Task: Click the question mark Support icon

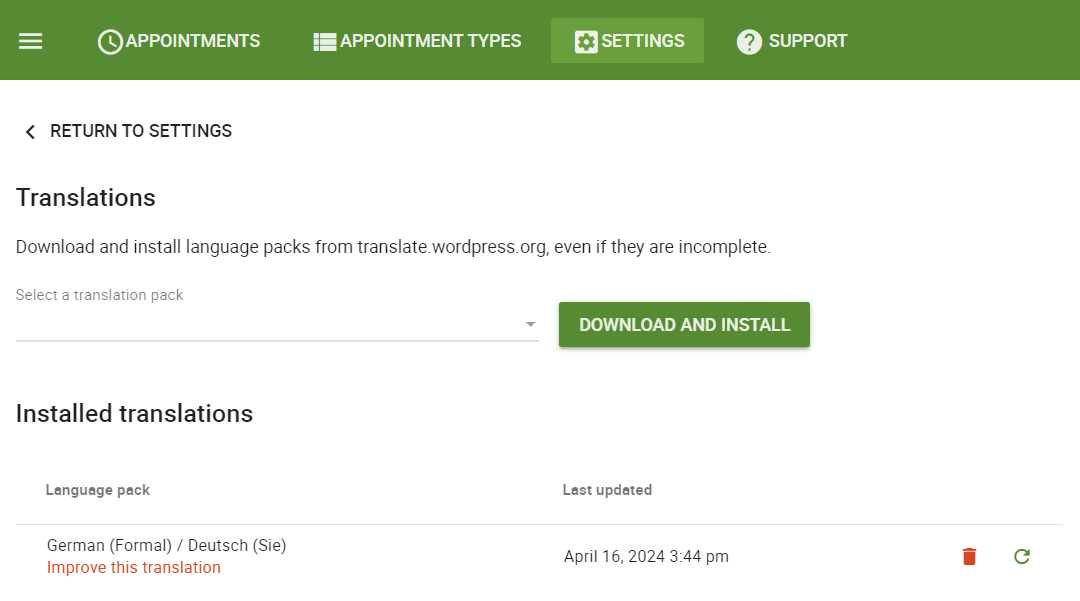Action: coord(748,40)
